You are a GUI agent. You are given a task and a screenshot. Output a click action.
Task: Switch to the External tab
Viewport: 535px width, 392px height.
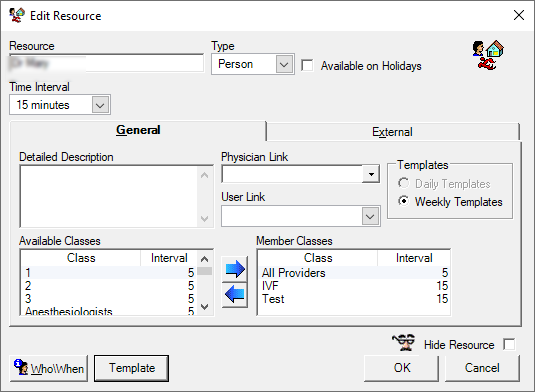click(392, 132)
